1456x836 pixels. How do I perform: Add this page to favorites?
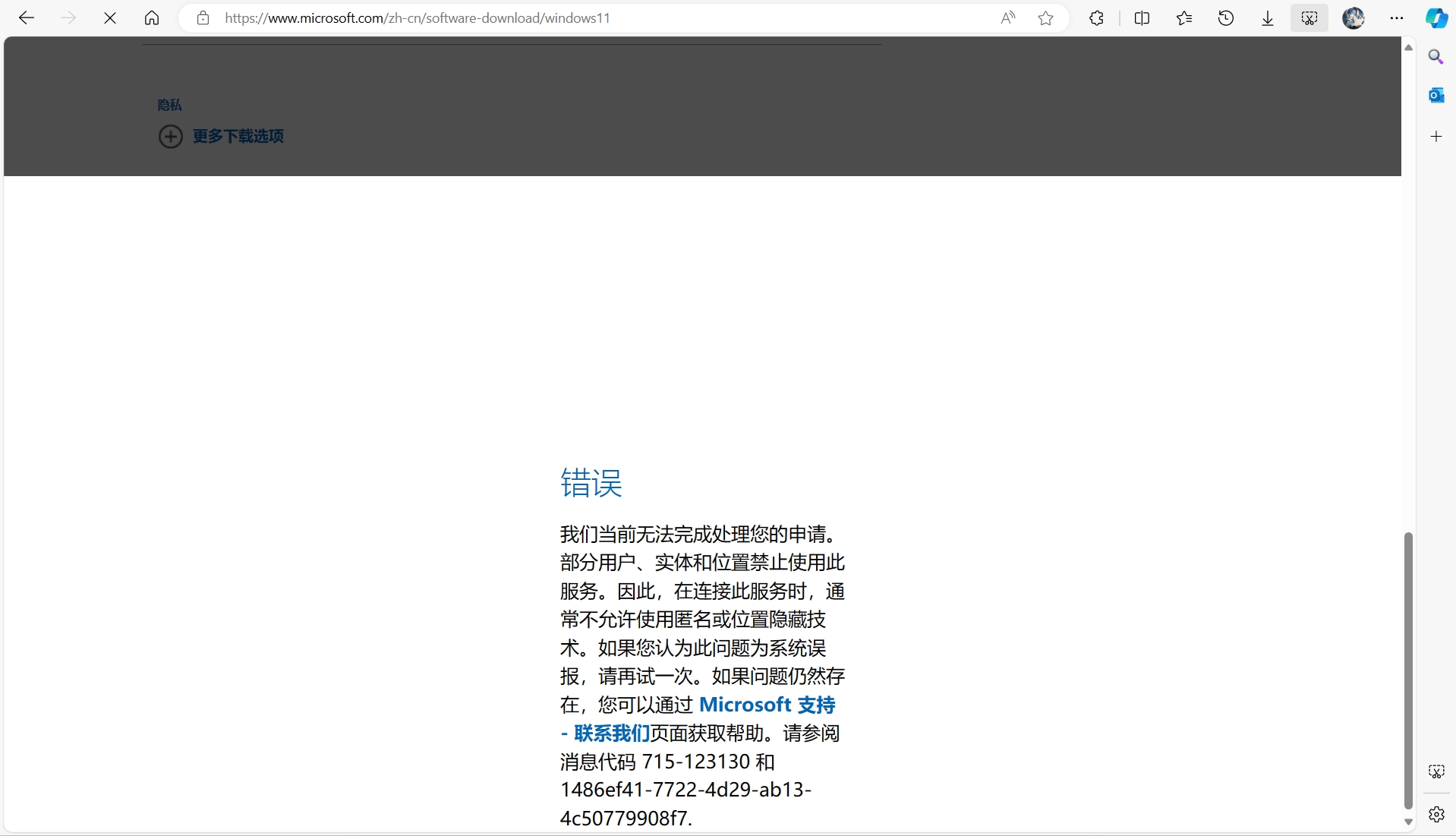(x=1046, y=18)
